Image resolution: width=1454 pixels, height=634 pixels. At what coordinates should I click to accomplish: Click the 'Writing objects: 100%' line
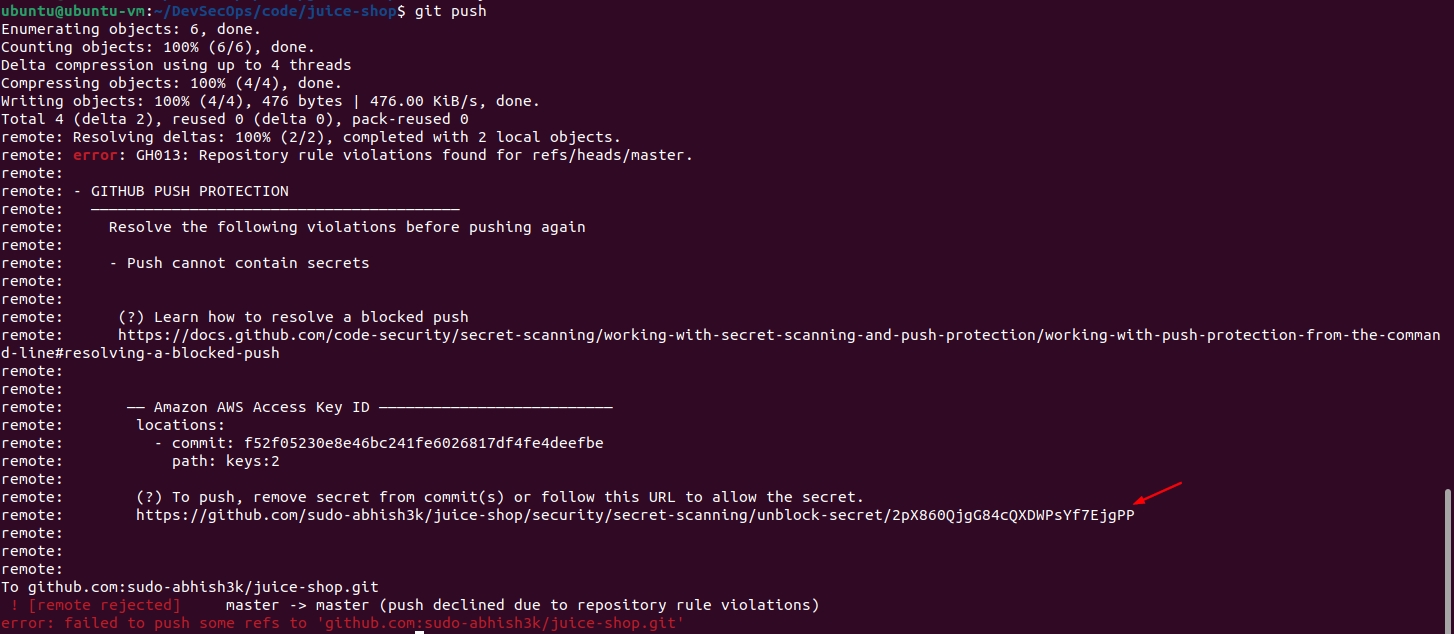[x=270, y=101]
